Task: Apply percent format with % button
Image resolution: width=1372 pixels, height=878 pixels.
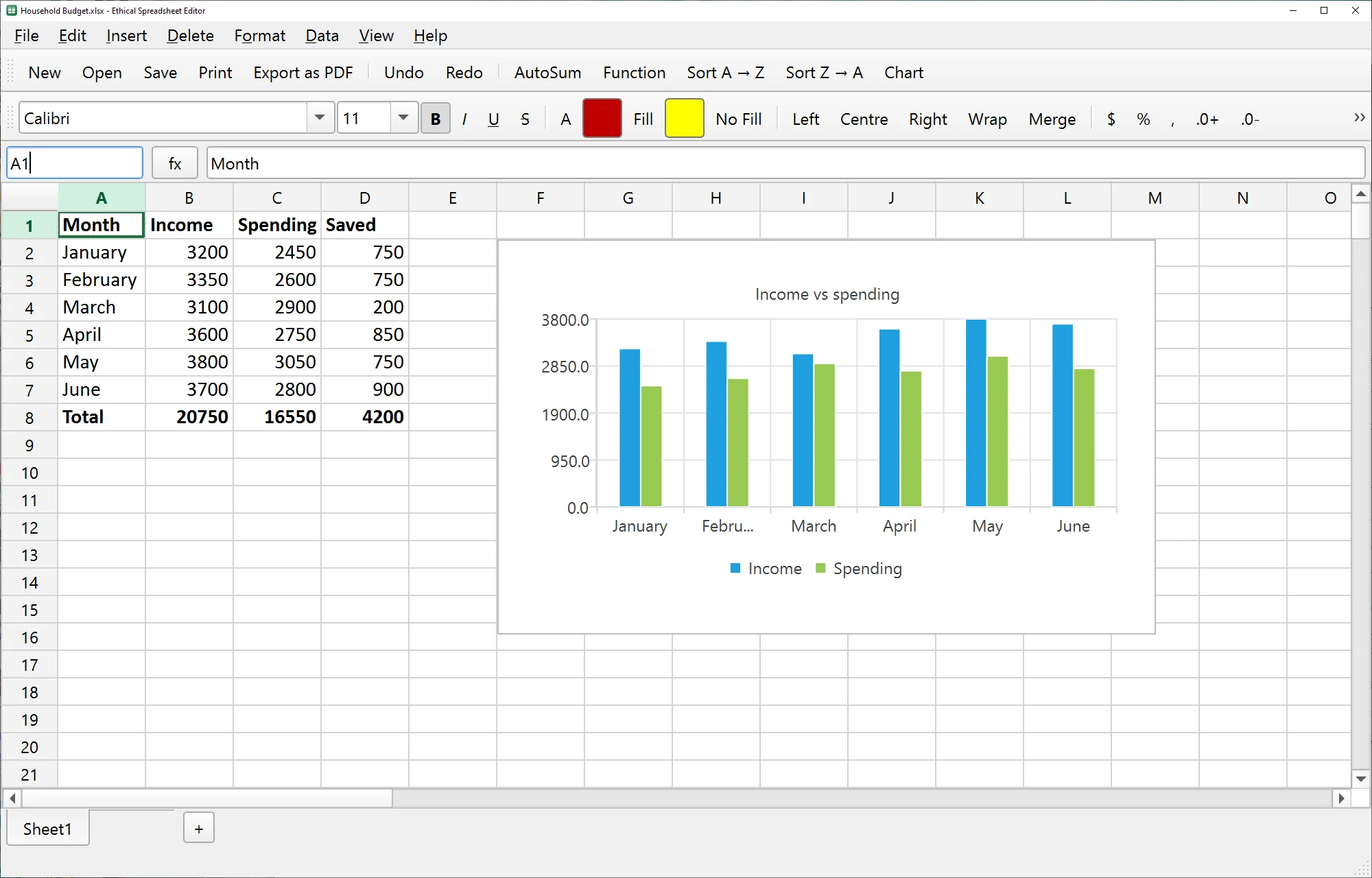Action: pyautogui.click(x=1143, y=119)
